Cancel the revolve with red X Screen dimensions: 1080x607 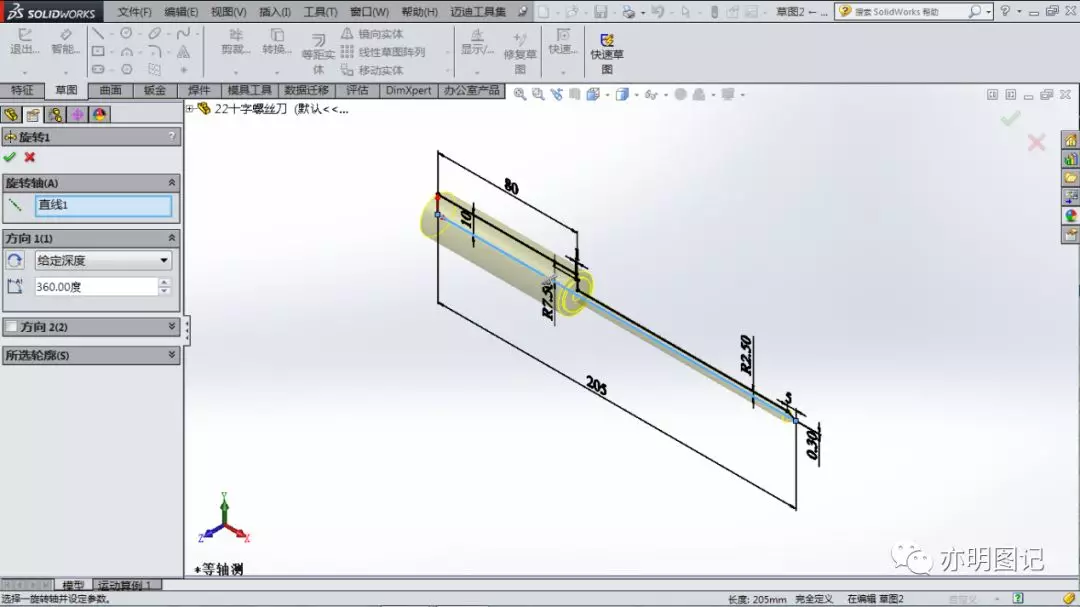tap(30, 157)
